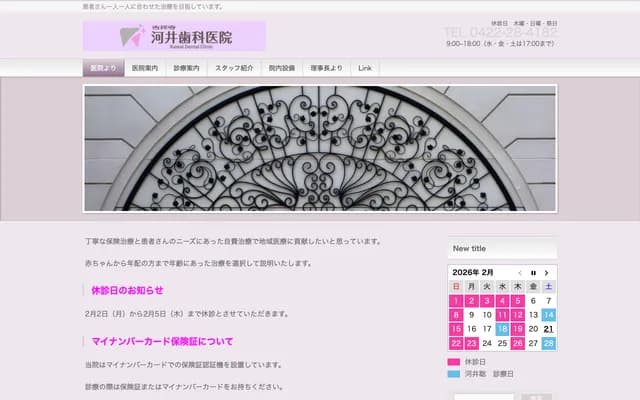Click the calendar's center today button

pyautogui.click(x=533, y=273)
